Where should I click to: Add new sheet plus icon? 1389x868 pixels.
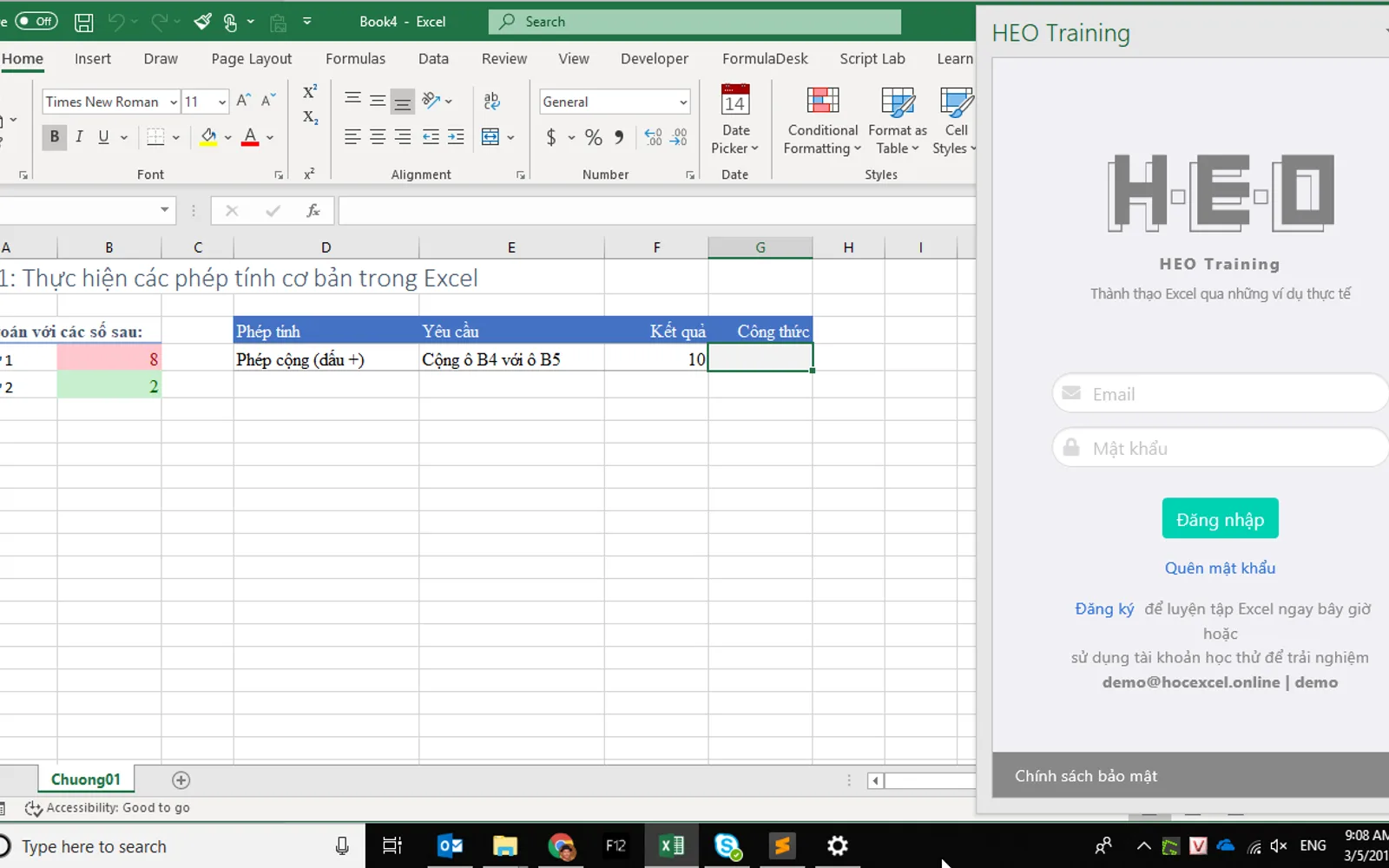[x=181, y=779]
